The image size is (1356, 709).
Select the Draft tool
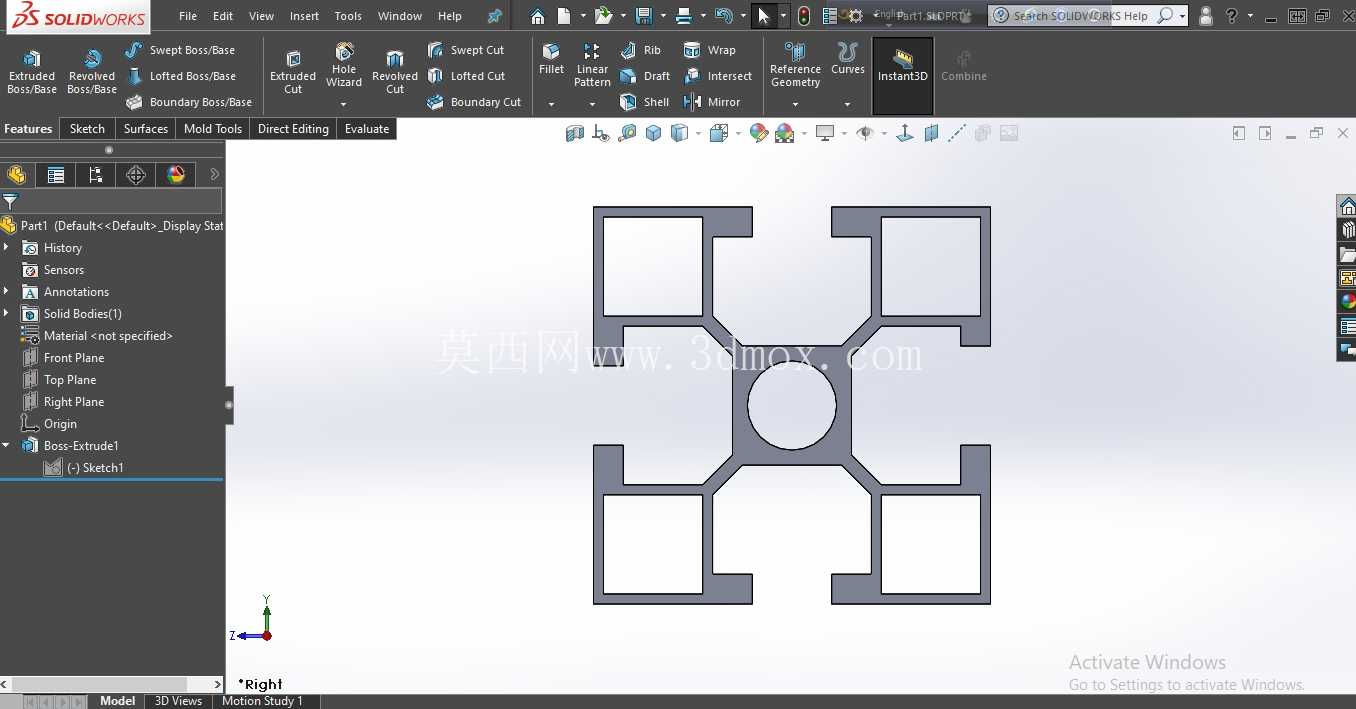pyautogui.click(x=645, y=76)
